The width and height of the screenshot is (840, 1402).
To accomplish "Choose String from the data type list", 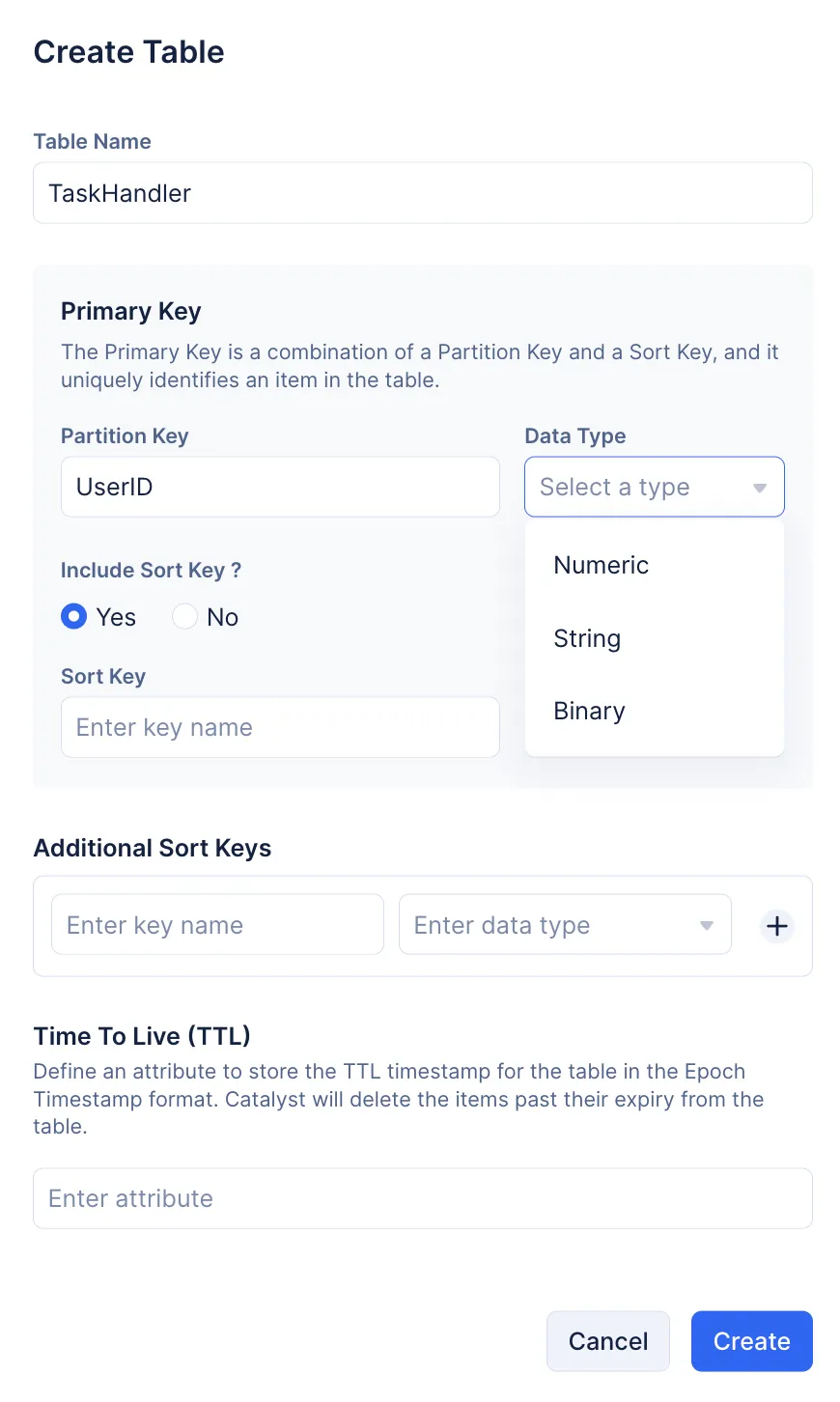I will (x=587, y=638).
